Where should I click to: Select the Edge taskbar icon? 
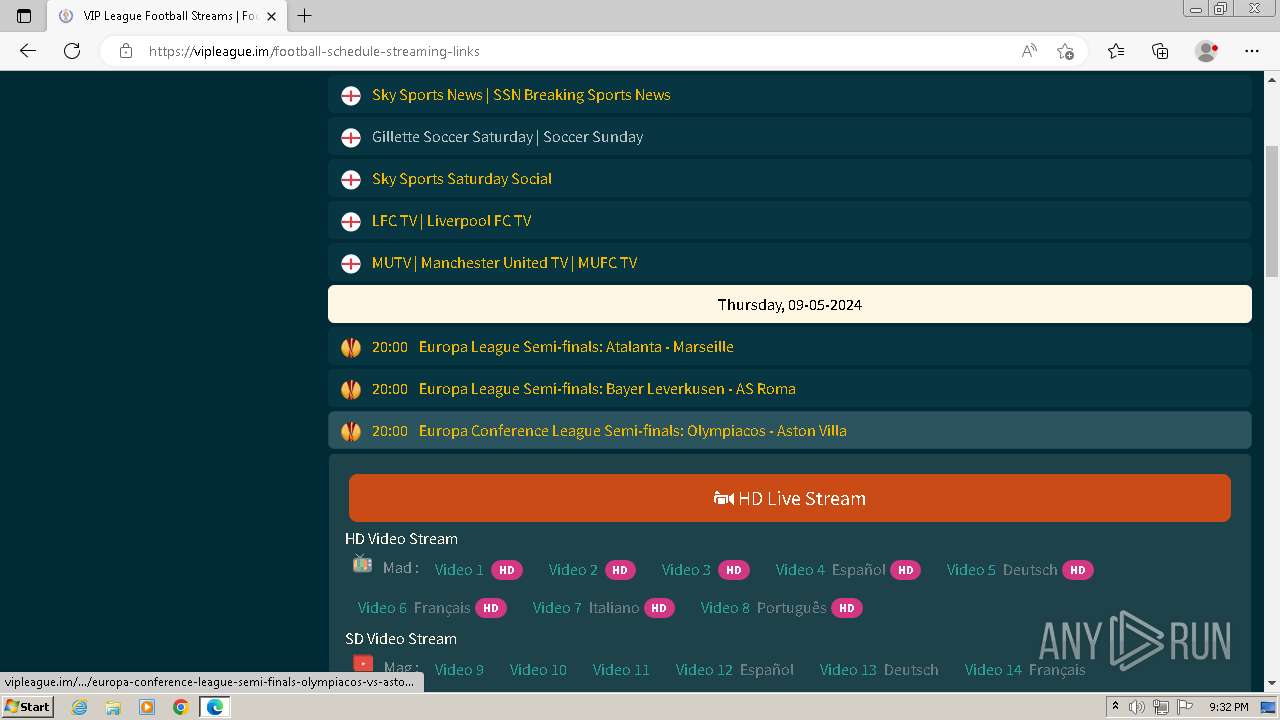click(215, 707)
